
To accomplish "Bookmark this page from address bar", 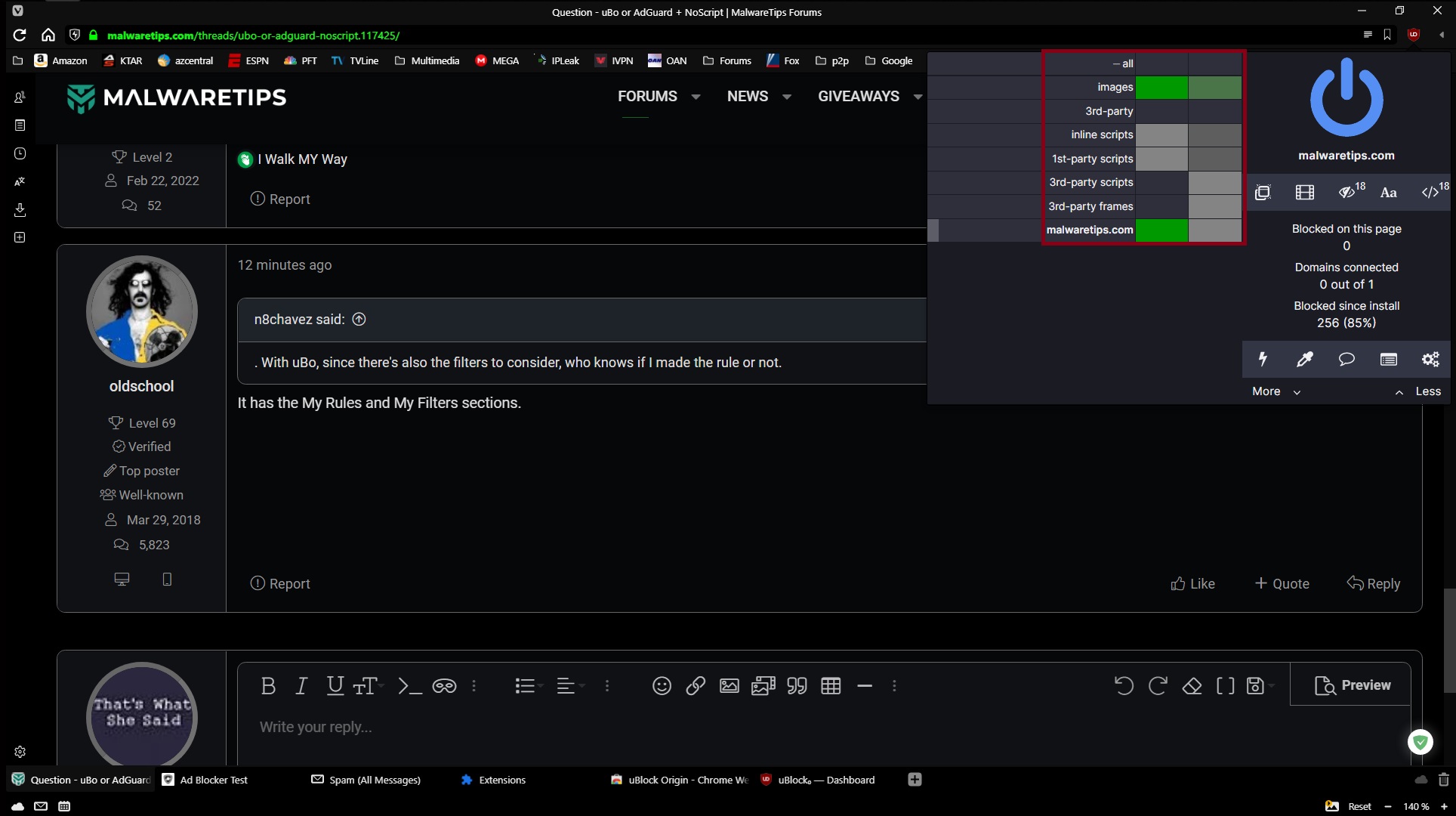I will coord(1387,35).
